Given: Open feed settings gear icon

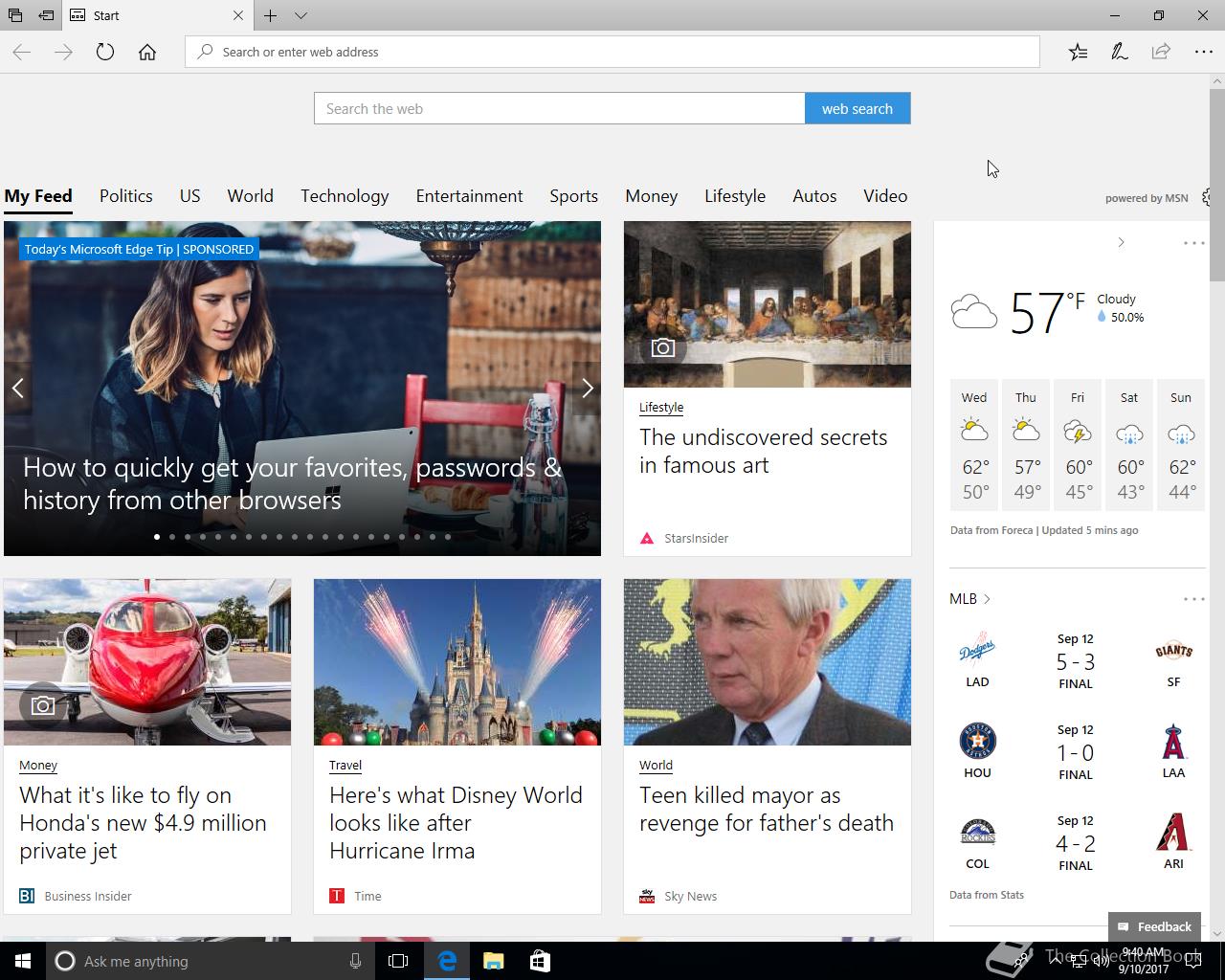Looking at the screenshot, I should (1207, 197).
